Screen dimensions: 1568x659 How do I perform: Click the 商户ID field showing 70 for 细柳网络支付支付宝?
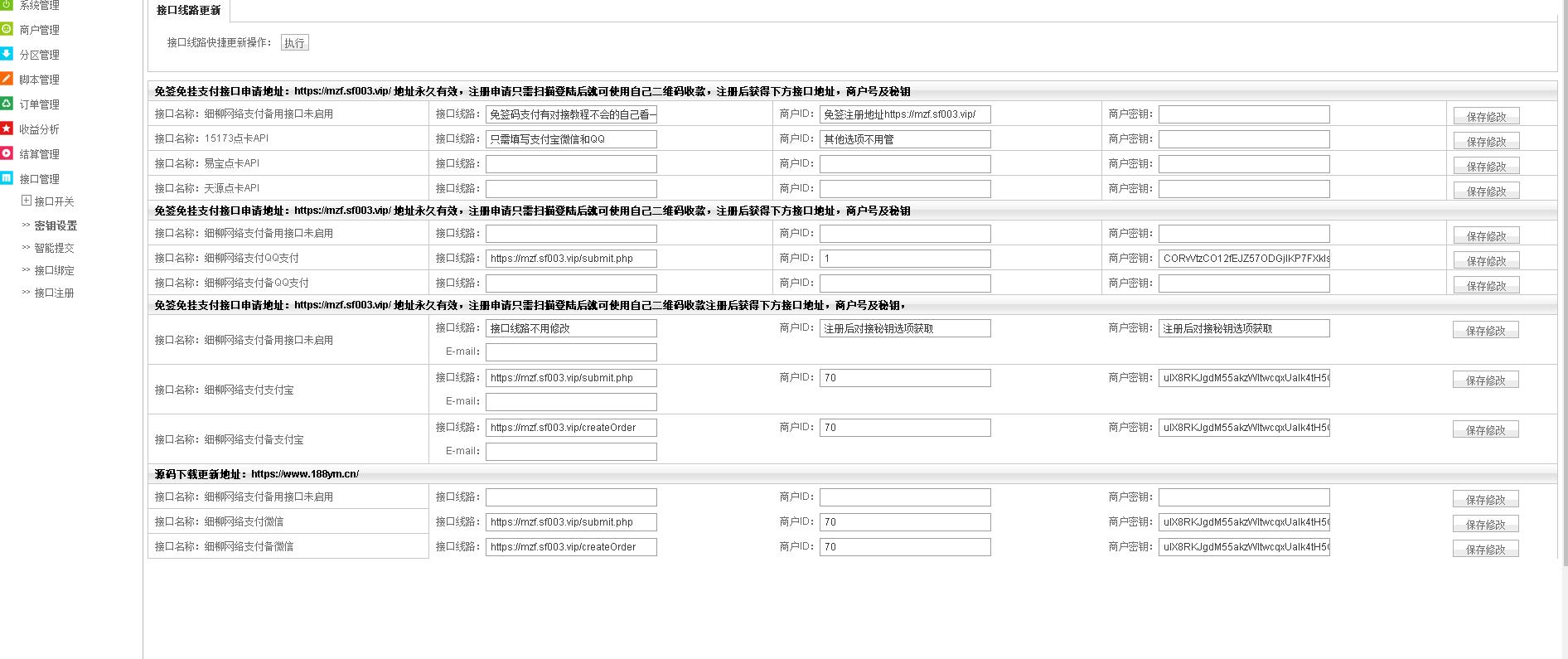click(x=905, y=378)
